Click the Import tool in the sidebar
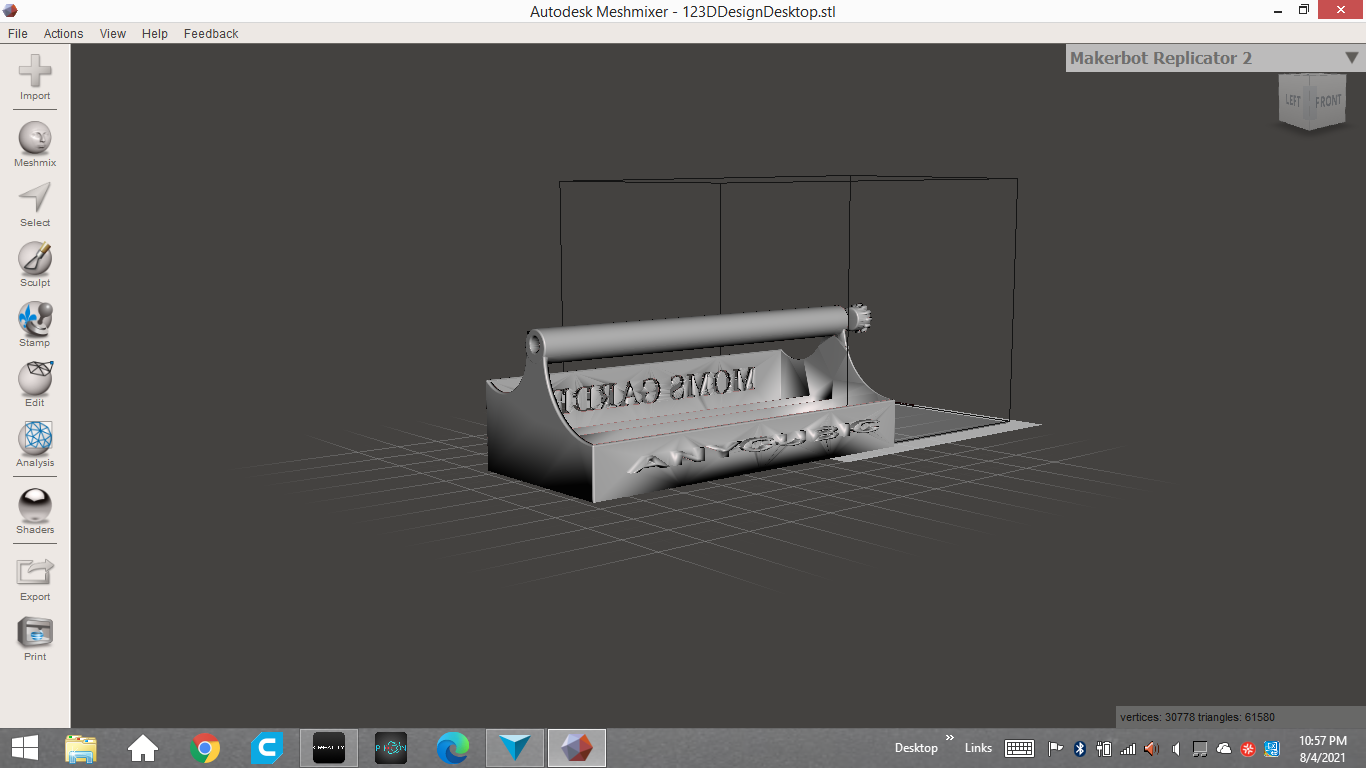The width and height of the screenshot is (1366, 768). 35,78
